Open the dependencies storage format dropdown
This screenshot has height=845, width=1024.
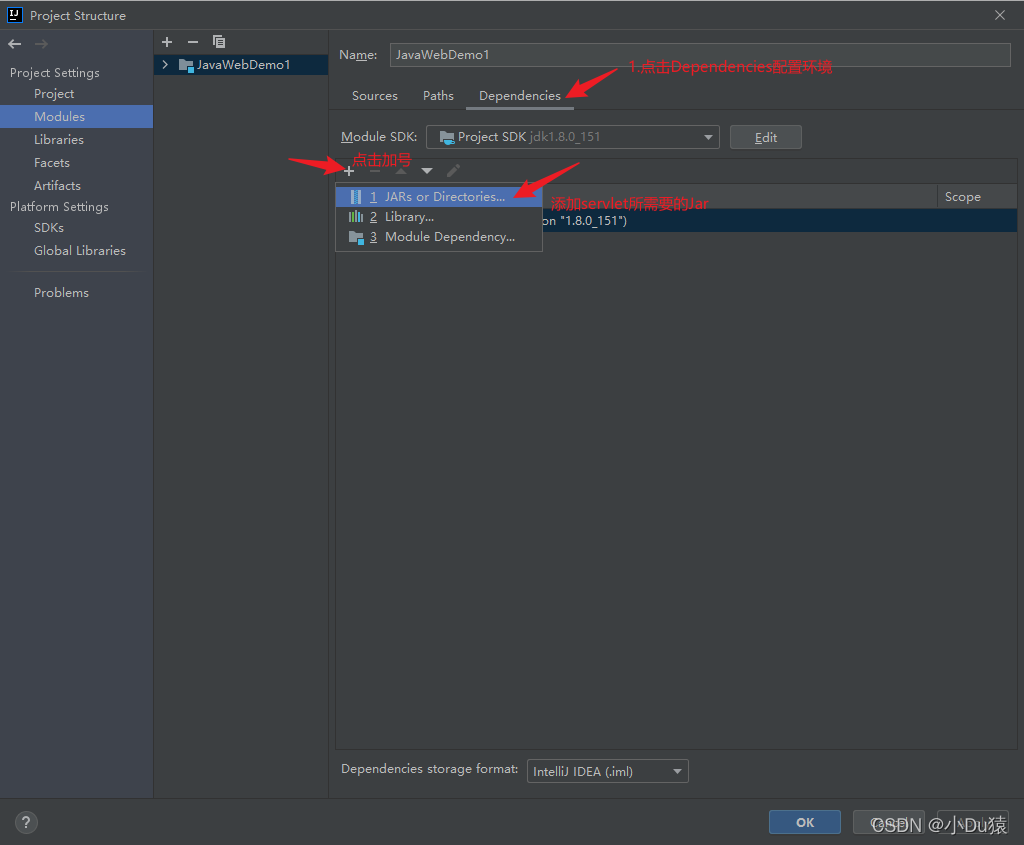tap(607, 771)
